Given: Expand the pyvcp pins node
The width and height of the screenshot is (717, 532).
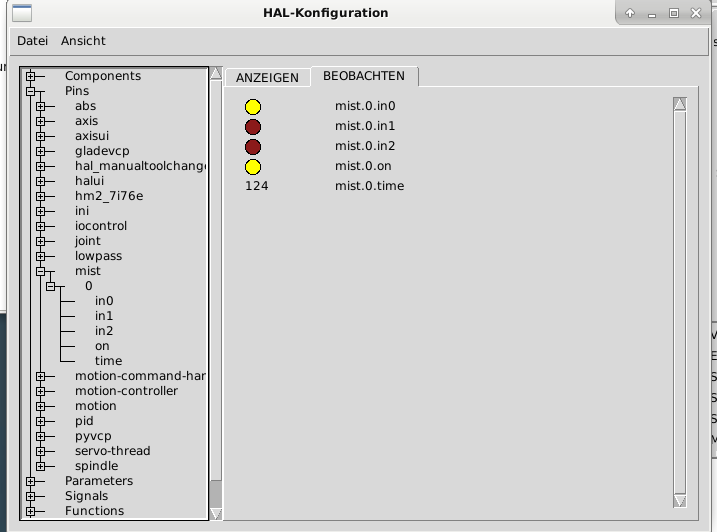Looking at the screenshot, I should (40, 436).
